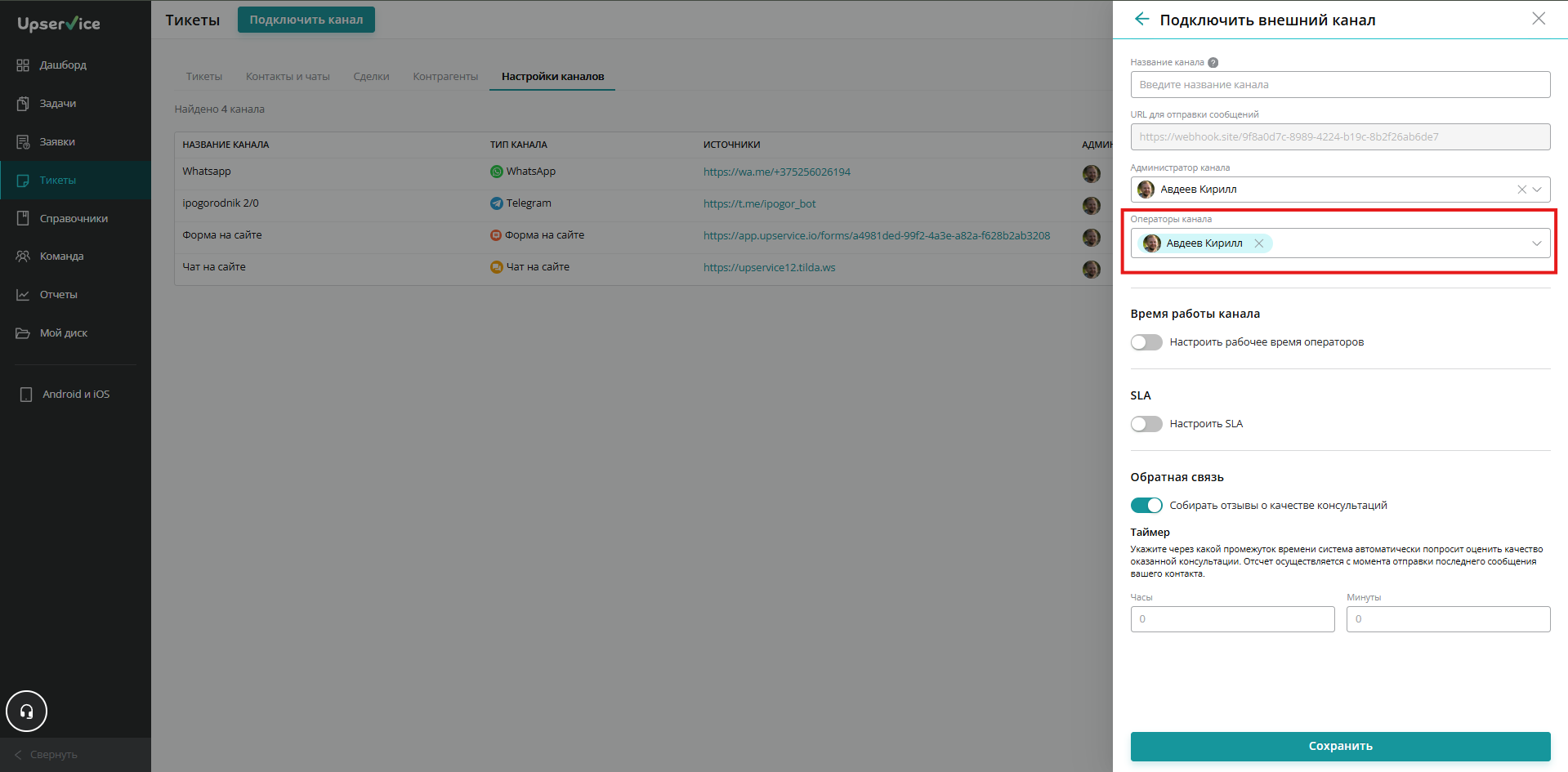Switch to the Сделки tab
Viewport: 1568px width, 772px height.
click(x=371, y=77)
